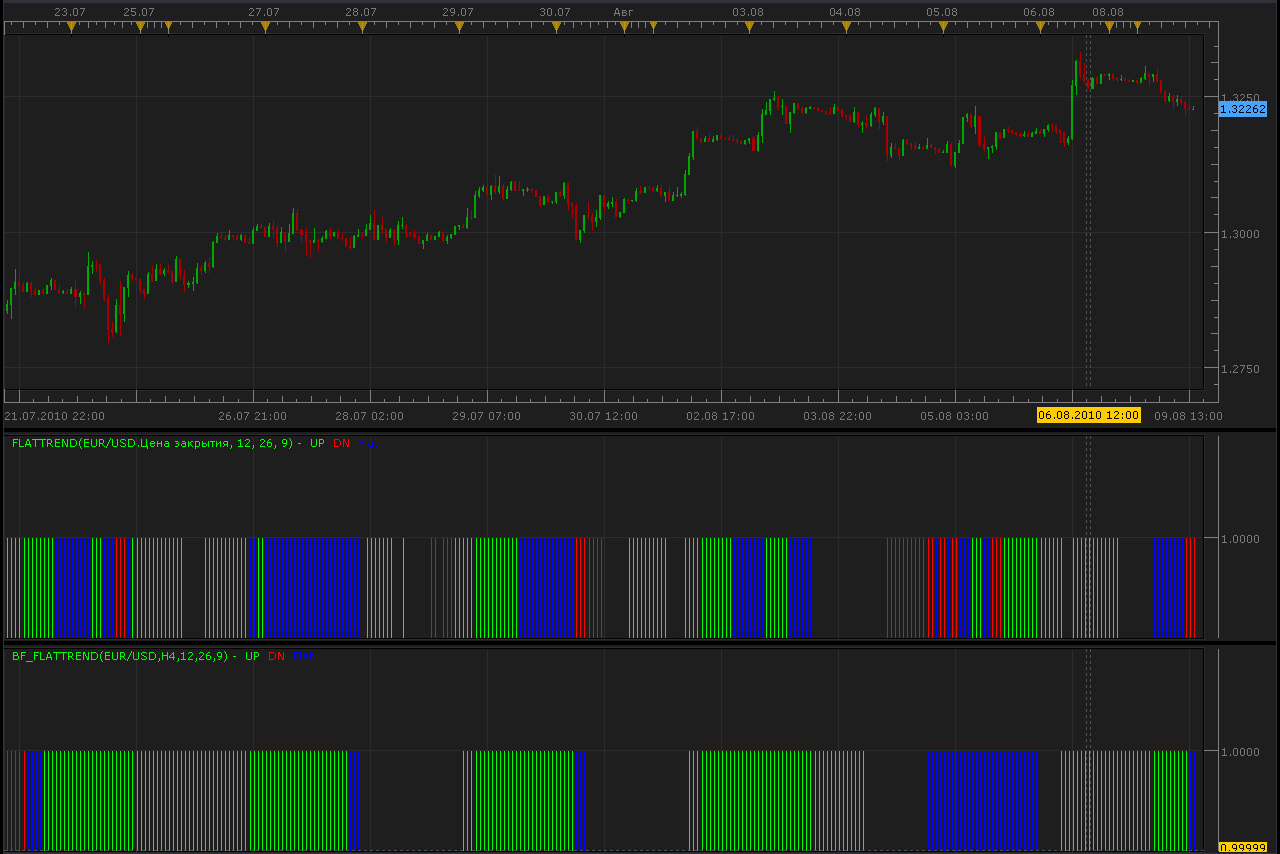Select the triangle marker under 05.08
This screenshot has height=854, width=1280.
coord(943,27)
